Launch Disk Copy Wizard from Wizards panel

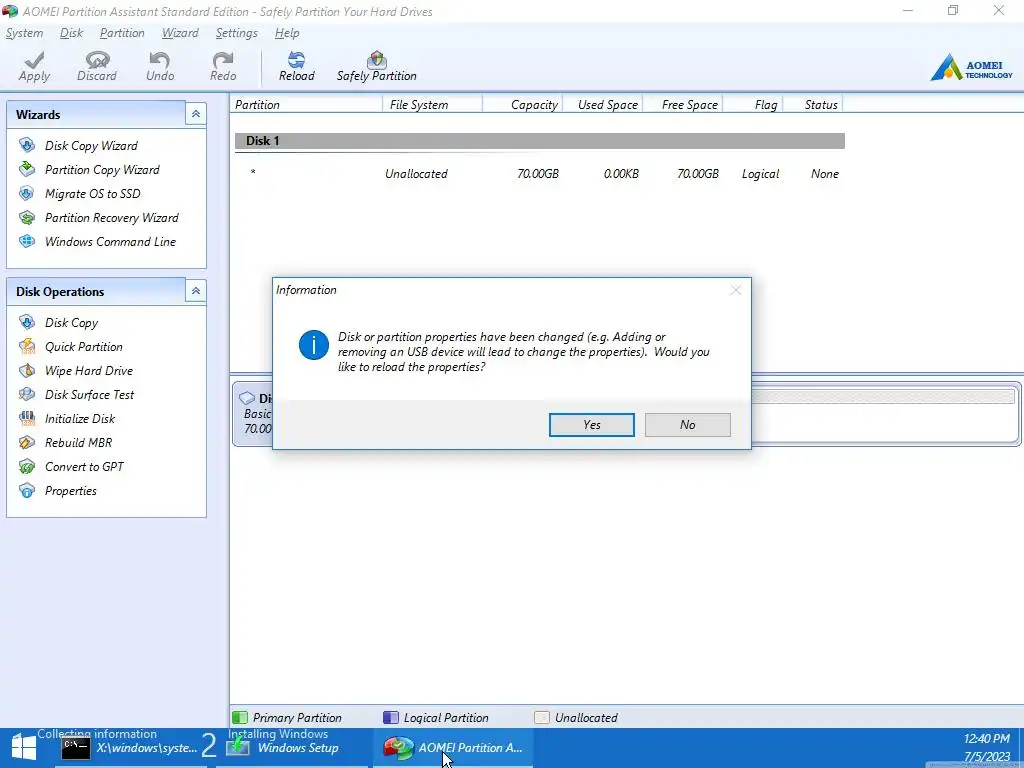pyautogui.click(x=91, y=146)
